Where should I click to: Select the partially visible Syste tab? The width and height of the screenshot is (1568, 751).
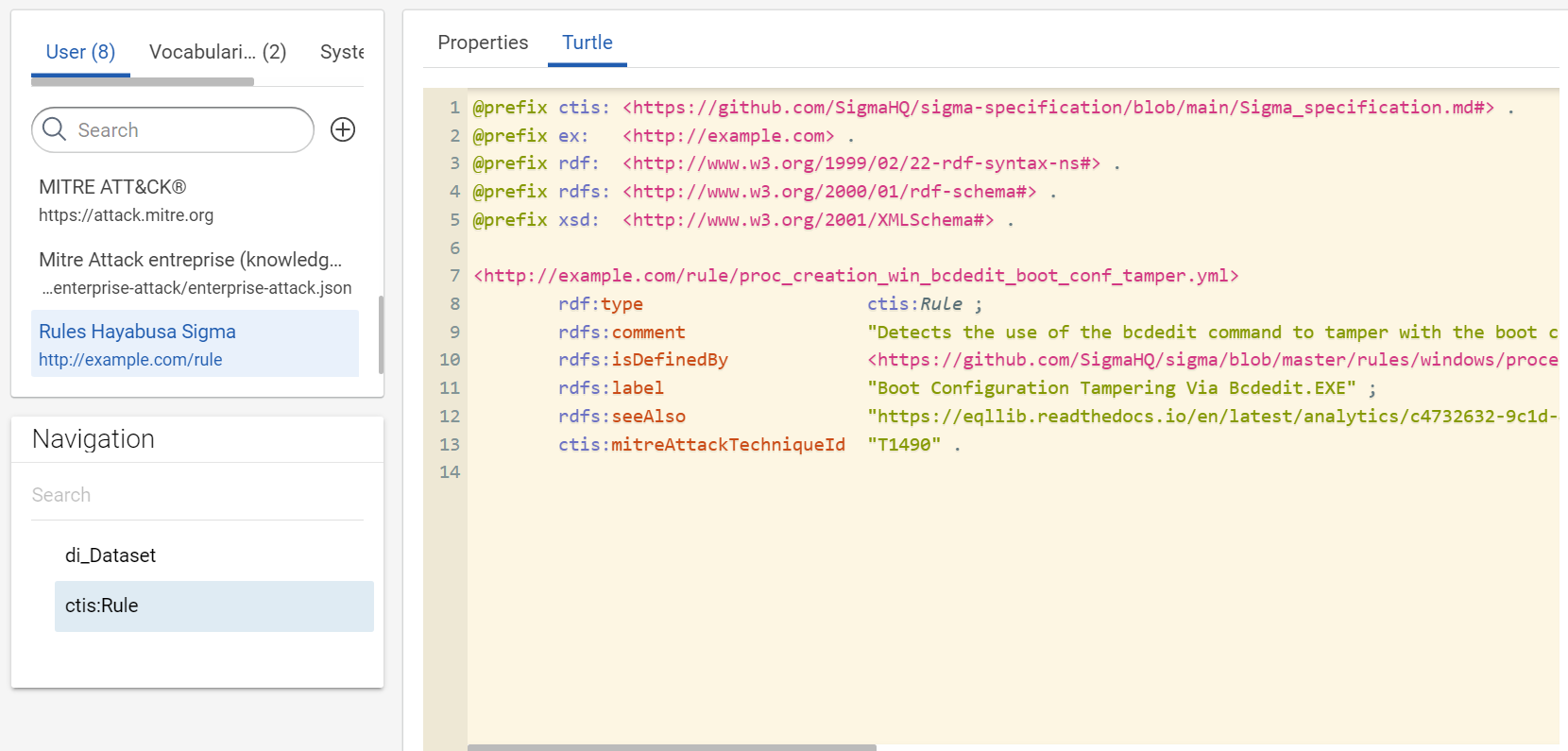342,52
